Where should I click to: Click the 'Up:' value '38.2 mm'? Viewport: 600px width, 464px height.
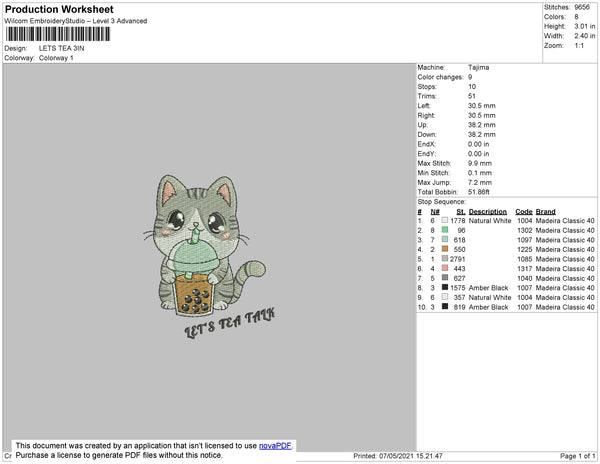tap(481, 125)
